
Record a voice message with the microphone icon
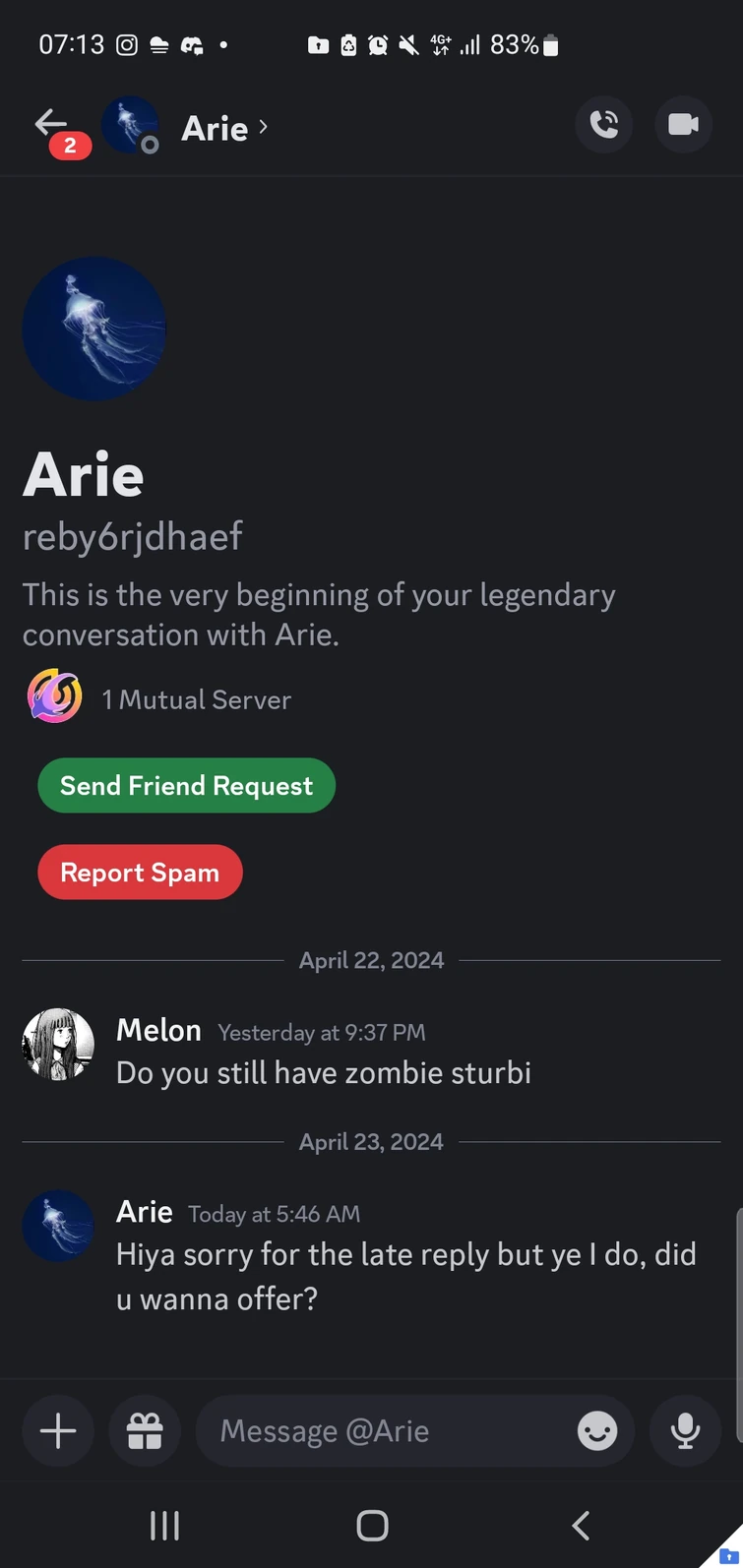685,1430
